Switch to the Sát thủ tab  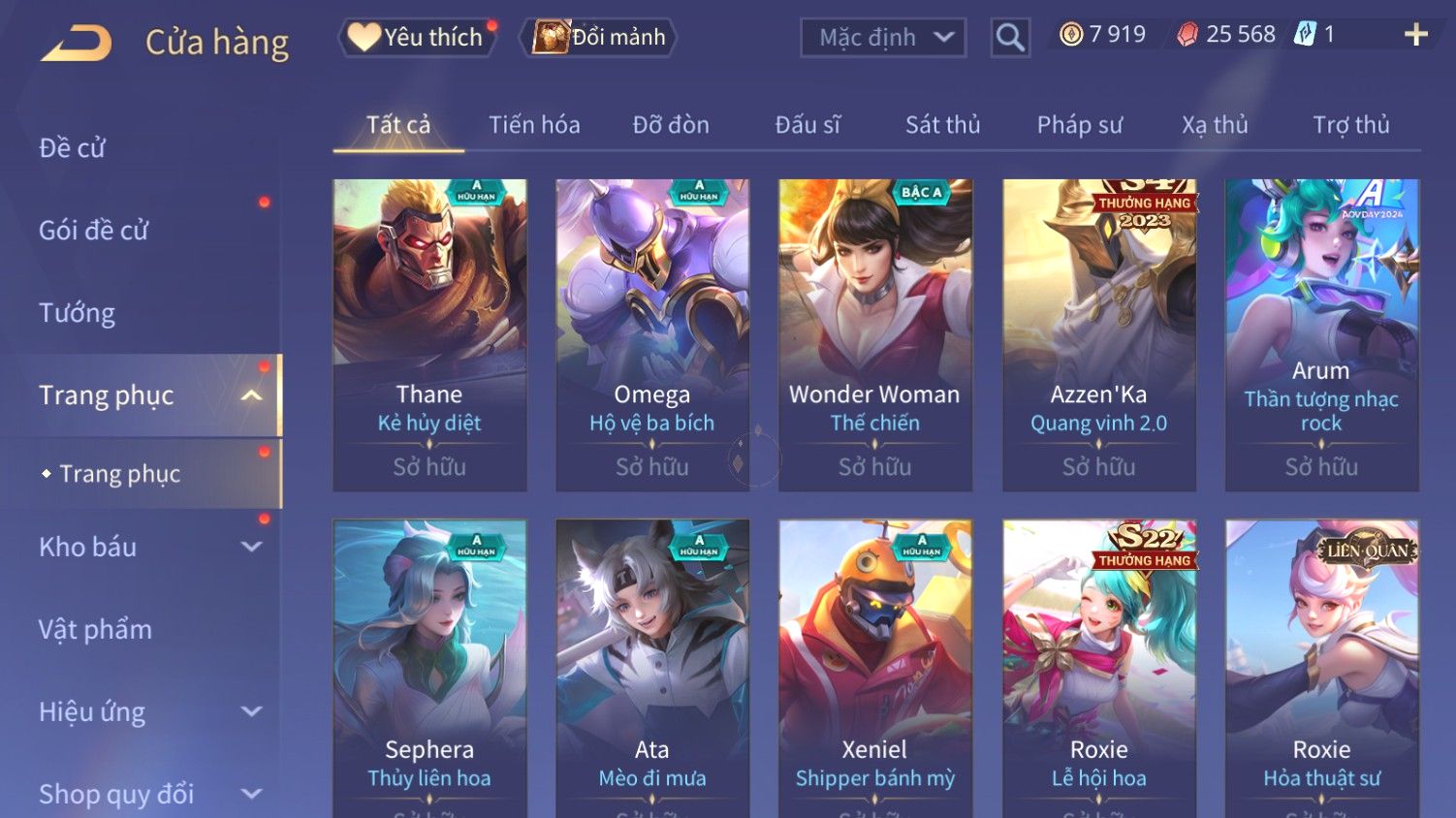942,125
